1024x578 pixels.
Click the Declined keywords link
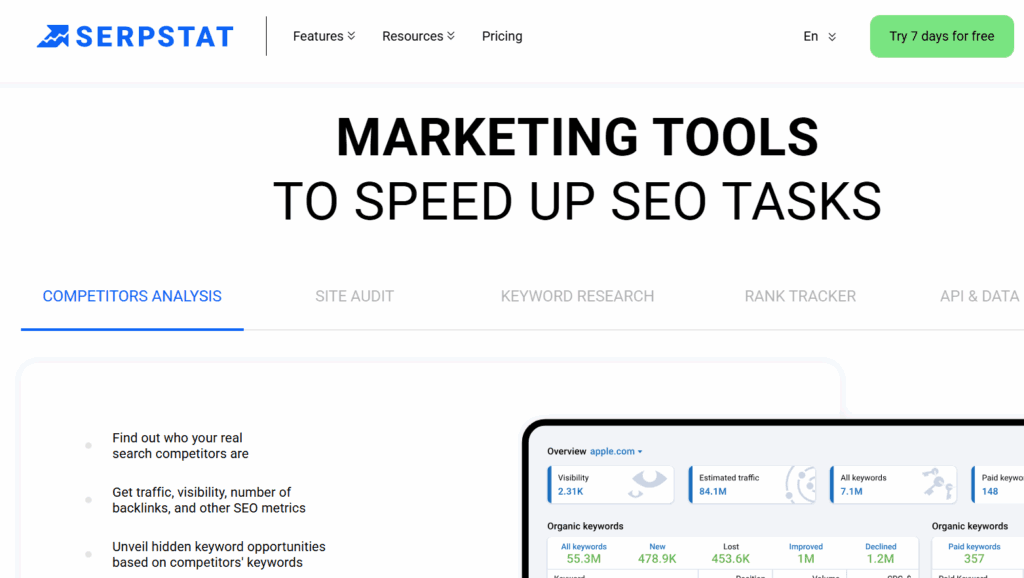pyautogui.click(x=881, y=553)
